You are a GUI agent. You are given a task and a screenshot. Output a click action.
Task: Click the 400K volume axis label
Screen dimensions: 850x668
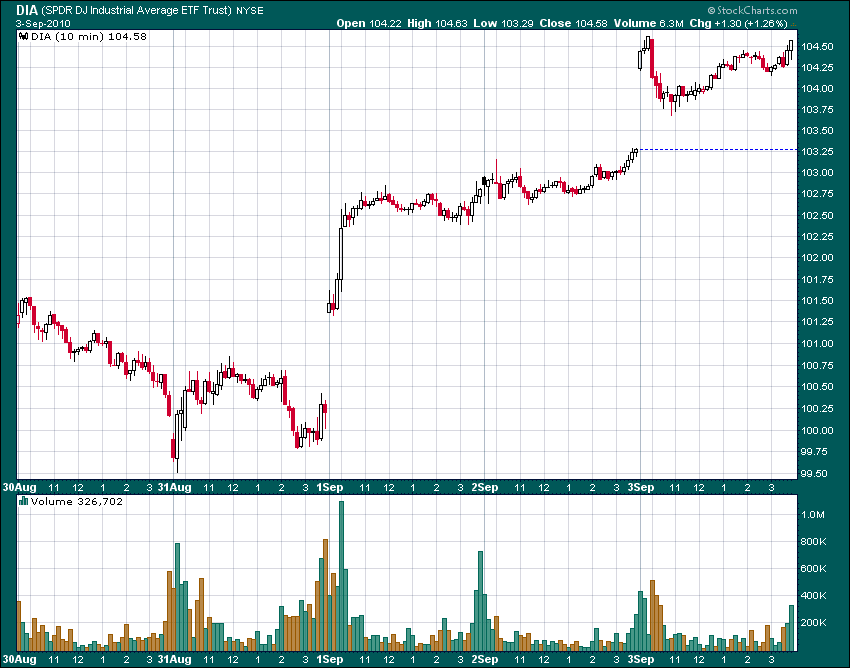pos(814,596)
